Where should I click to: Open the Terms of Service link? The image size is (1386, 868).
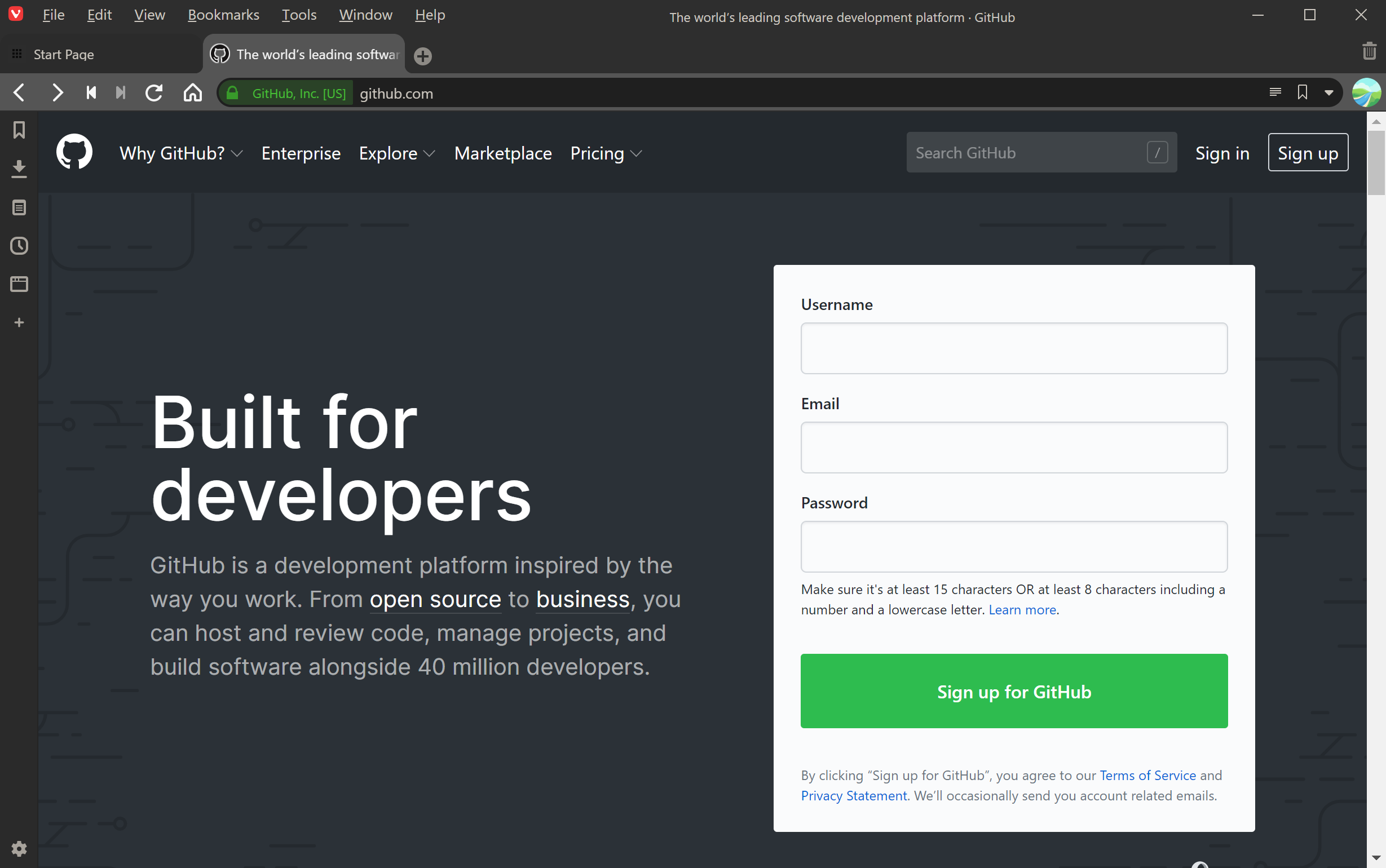(x=1147, y=775)
